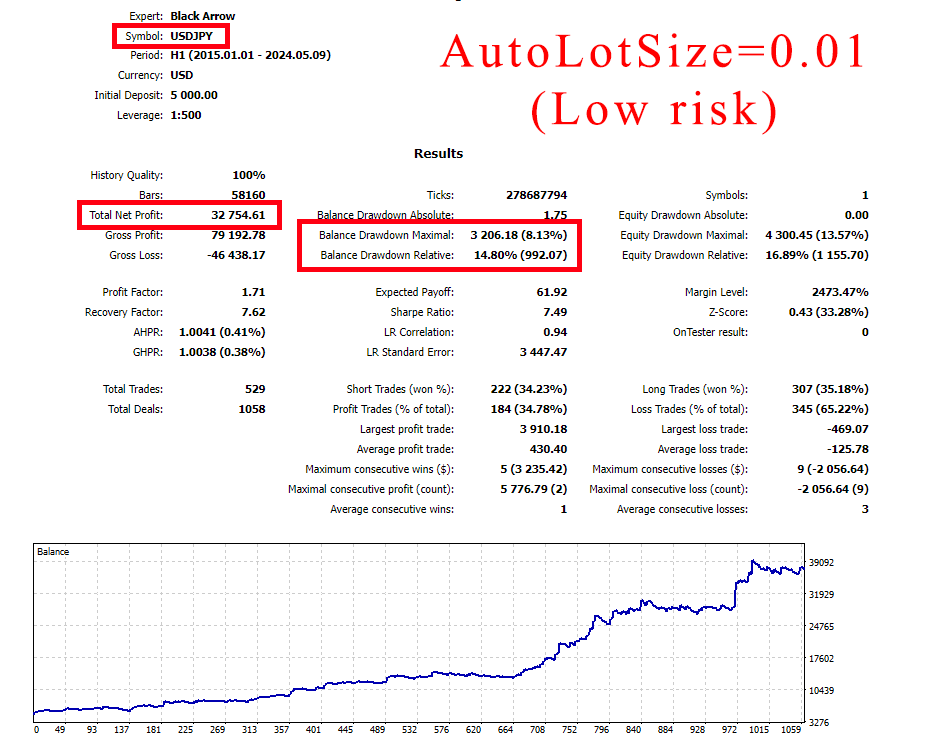Click Gross Profit value 79 192.78

pyautogui.click(x=238, y=235)
